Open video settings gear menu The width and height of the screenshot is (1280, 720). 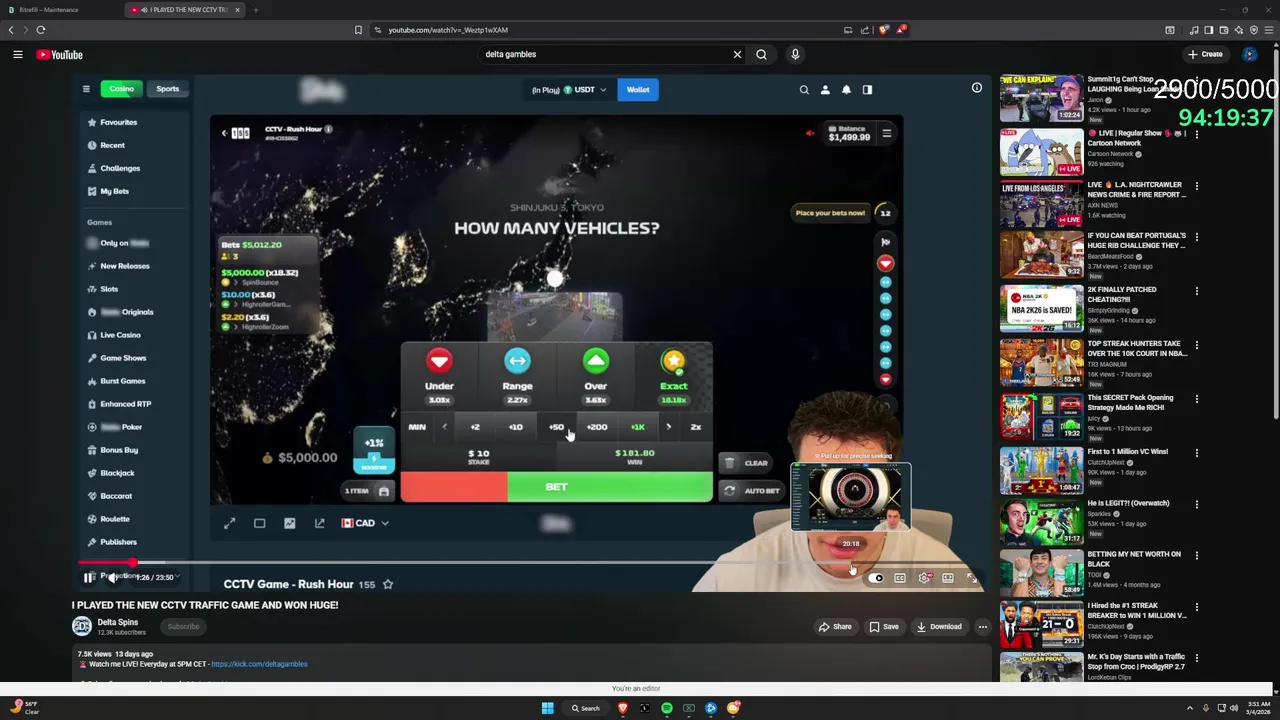[x=923, y=578]
